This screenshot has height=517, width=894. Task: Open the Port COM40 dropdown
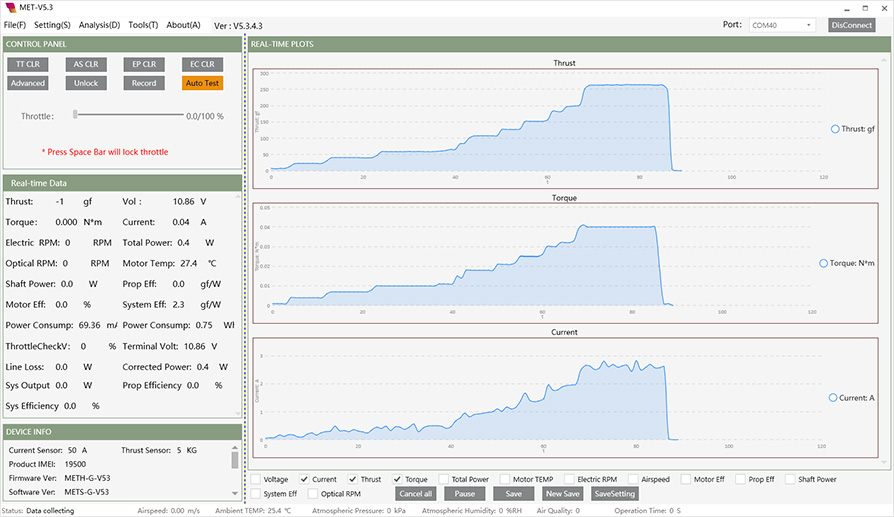(x=782, y=25)
